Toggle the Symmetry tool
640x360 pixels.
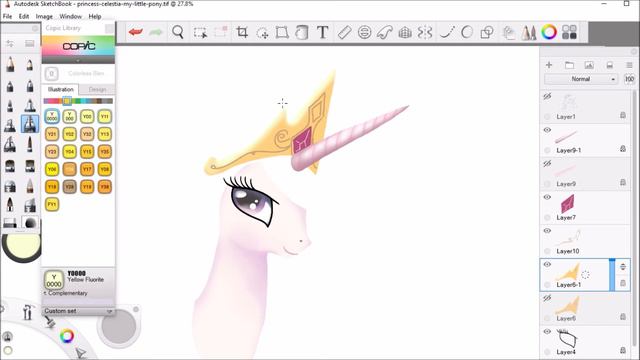coord(425,32)
